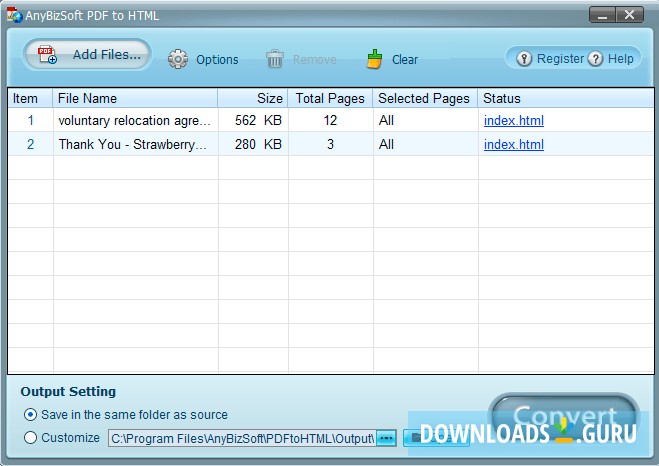Click the All pages cell for item 2
This screenshot has height=466, width=659.
[425, 145]
